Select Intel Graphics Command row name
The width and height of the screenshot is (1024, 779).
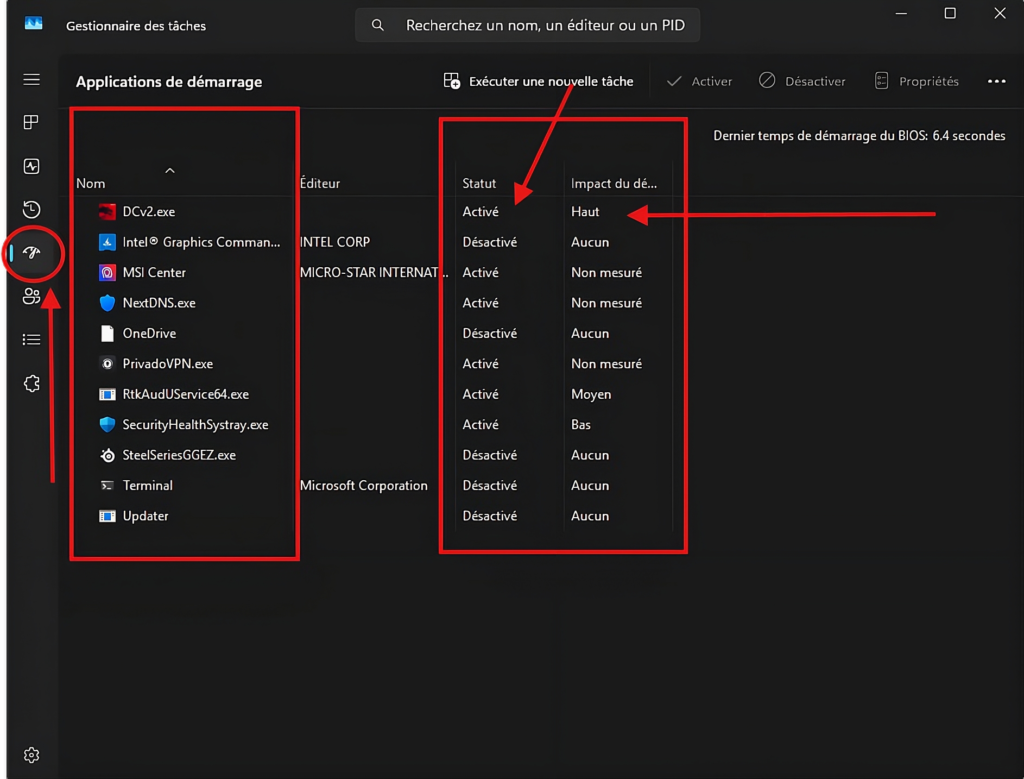tap(201, 242)
